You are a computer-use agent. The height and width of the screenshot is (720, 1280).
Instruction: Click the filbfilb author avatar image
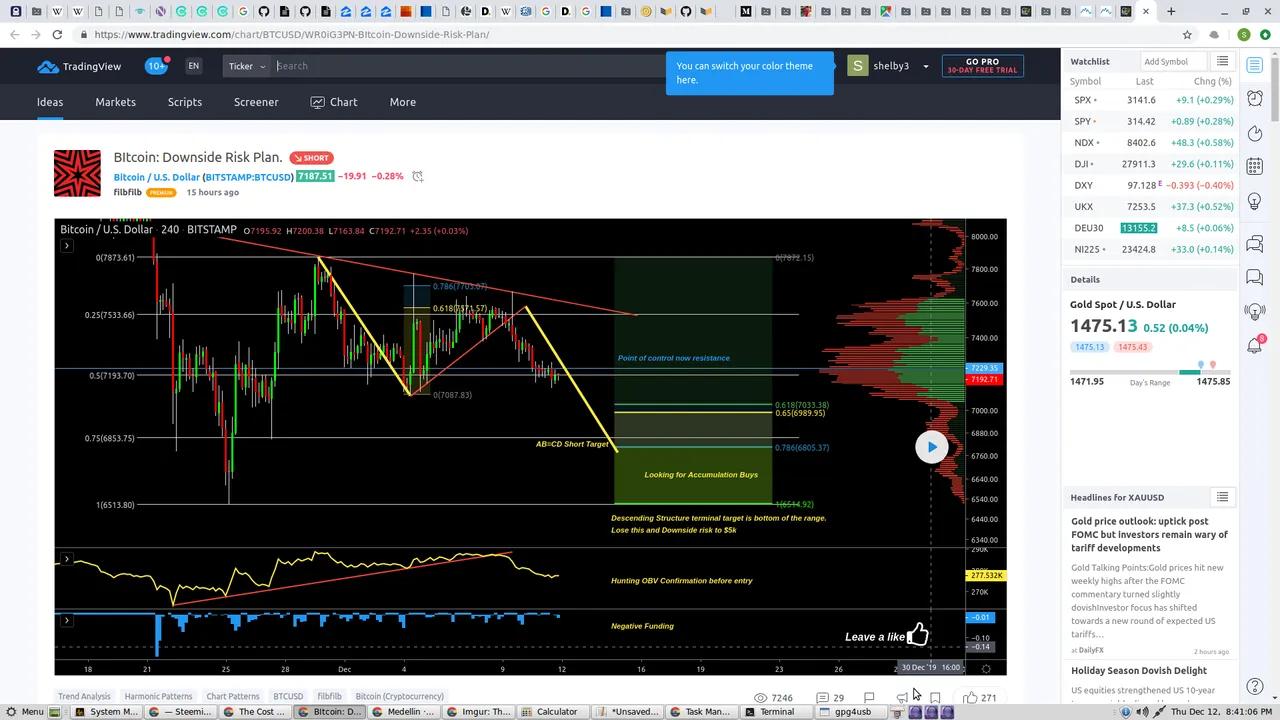pyautogui.click(x=77, y=173)
